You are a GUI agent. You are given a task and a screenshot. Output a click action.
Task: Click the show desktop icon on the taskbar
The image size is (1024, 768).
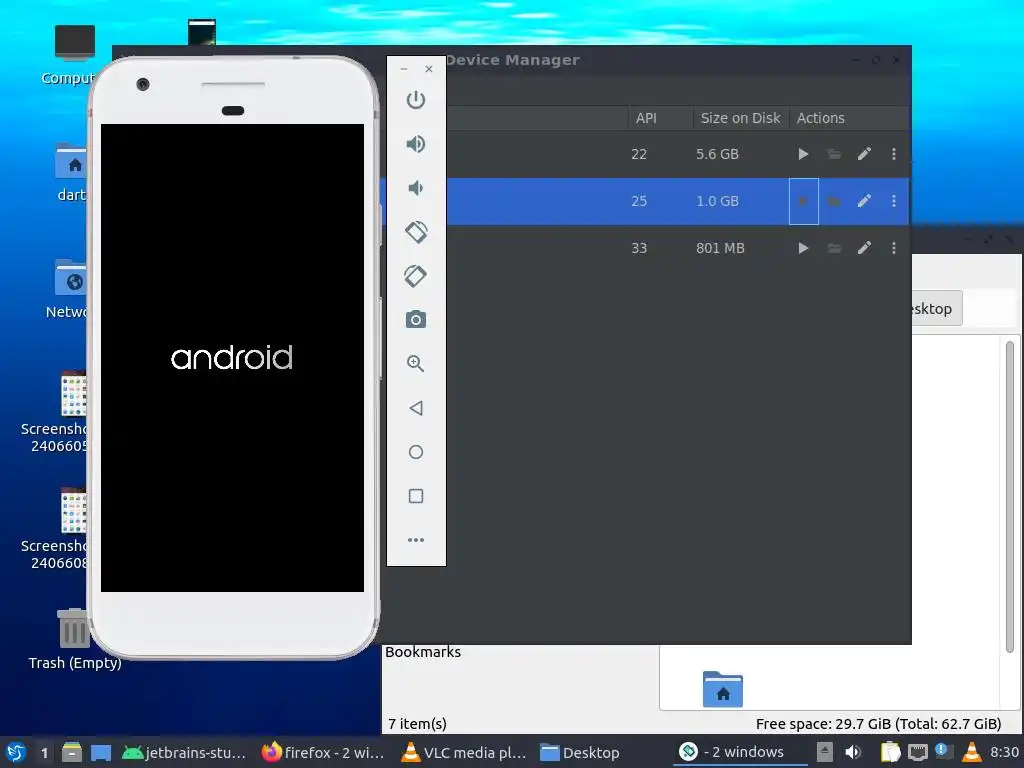click(x=101, y=753)
